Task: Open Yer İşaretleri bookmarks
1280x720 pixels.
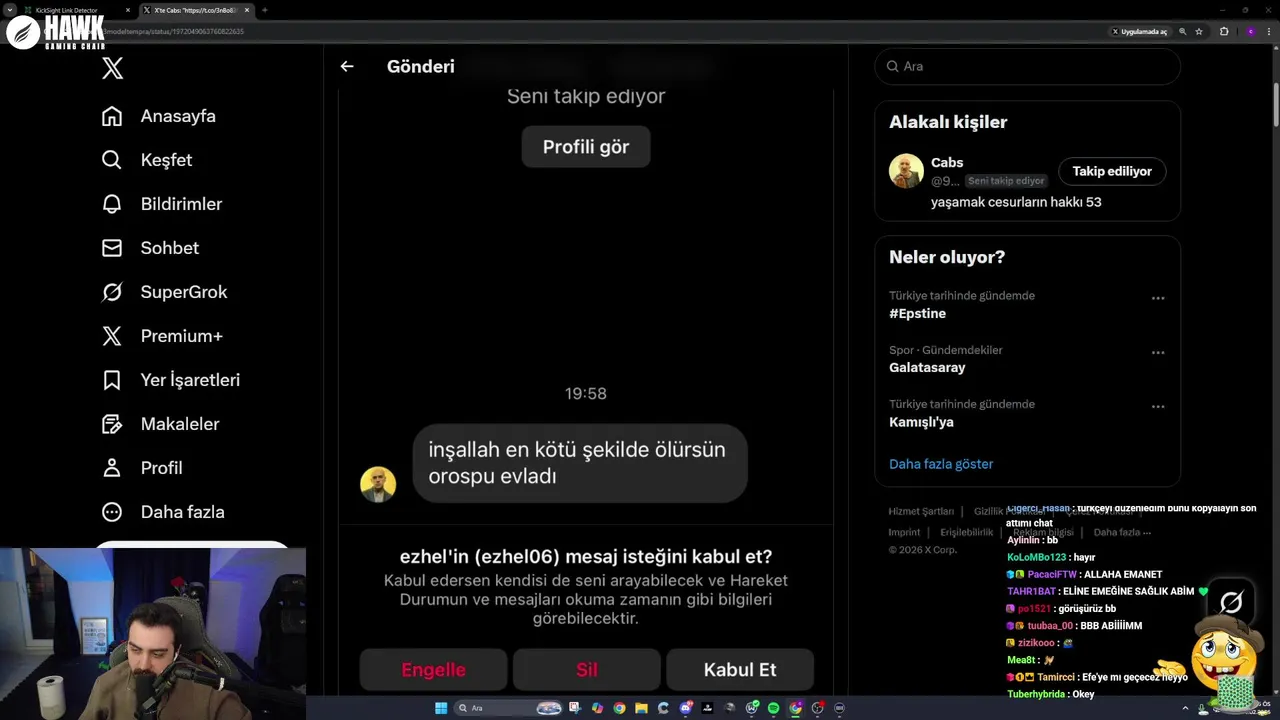Action: pos(171,380)
